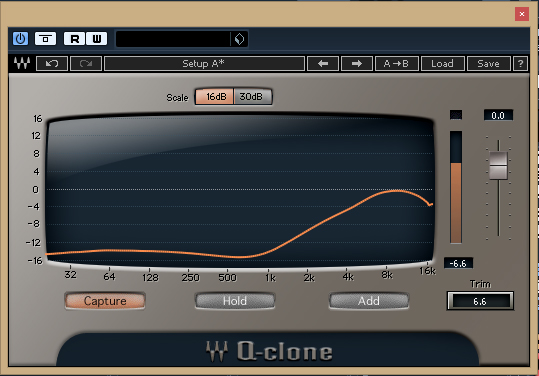Select the 16dB scale option
Image resolution: width=539 pixels, height=376 pixels.
point(215,97)
